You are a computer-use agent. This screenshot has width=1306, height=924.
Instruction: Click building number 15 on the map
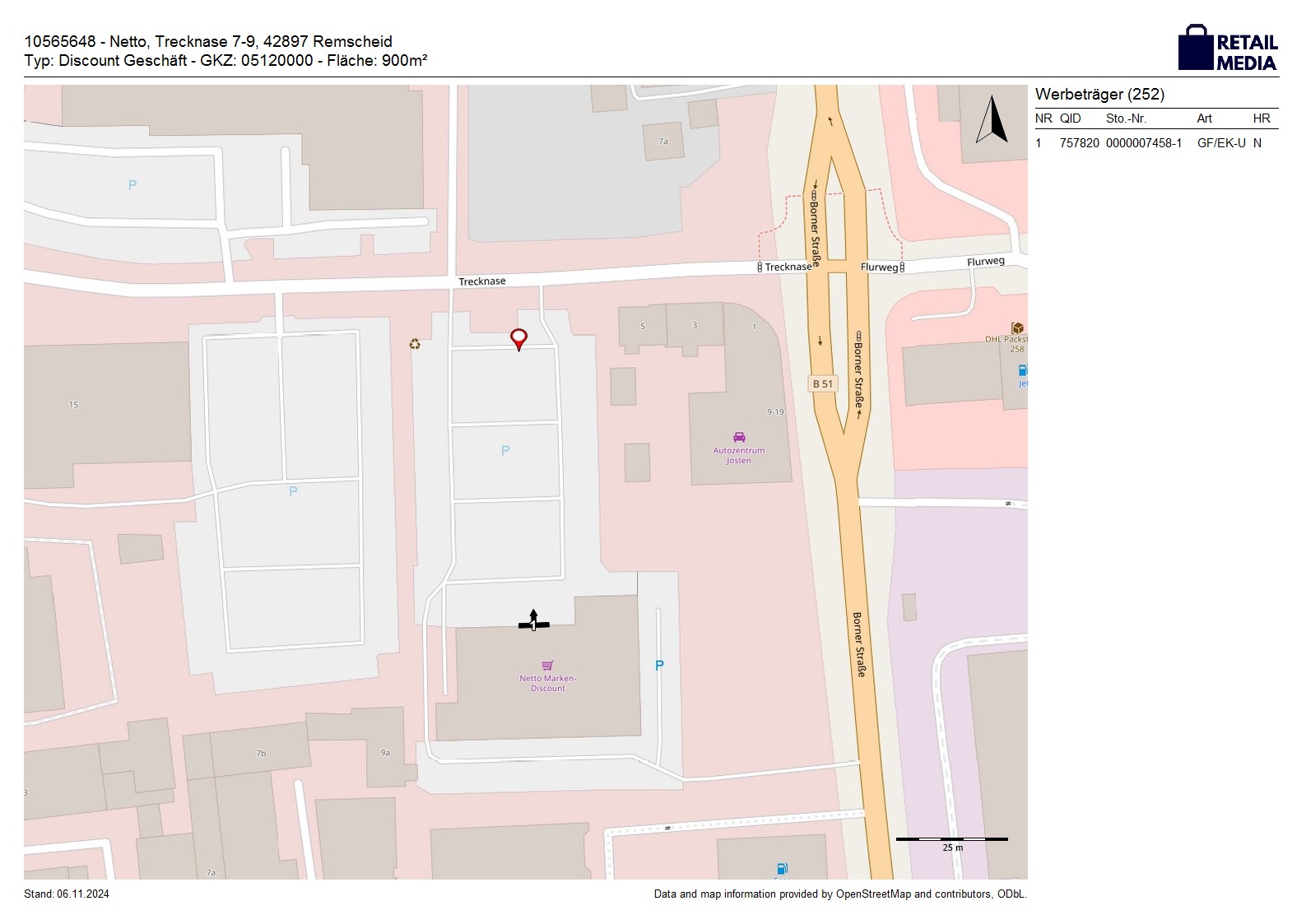click(x=73, y=405)
